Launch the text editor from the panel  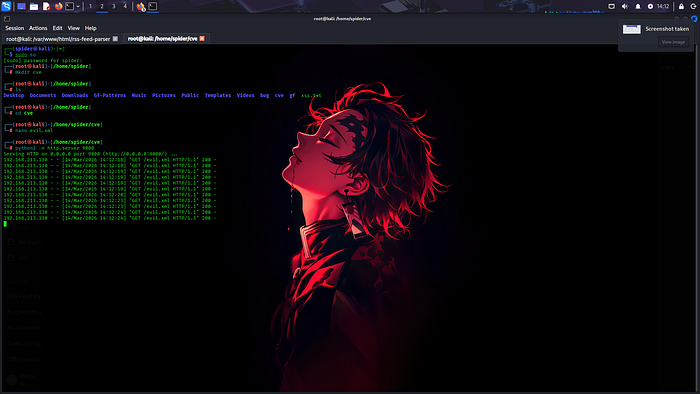[46, 6]
